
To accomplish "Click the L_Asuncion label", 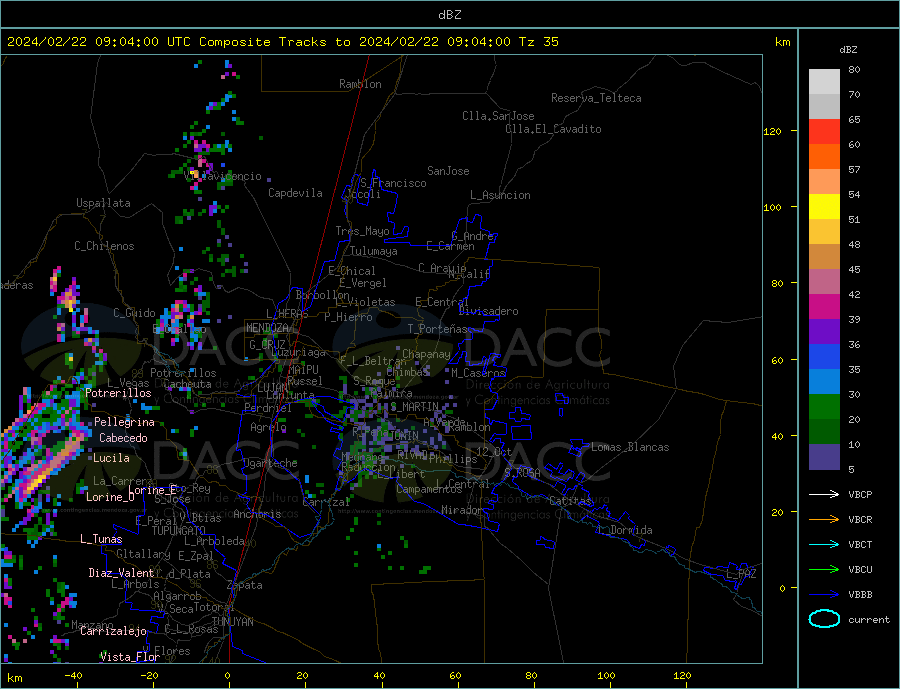I will tap(500, 195).
